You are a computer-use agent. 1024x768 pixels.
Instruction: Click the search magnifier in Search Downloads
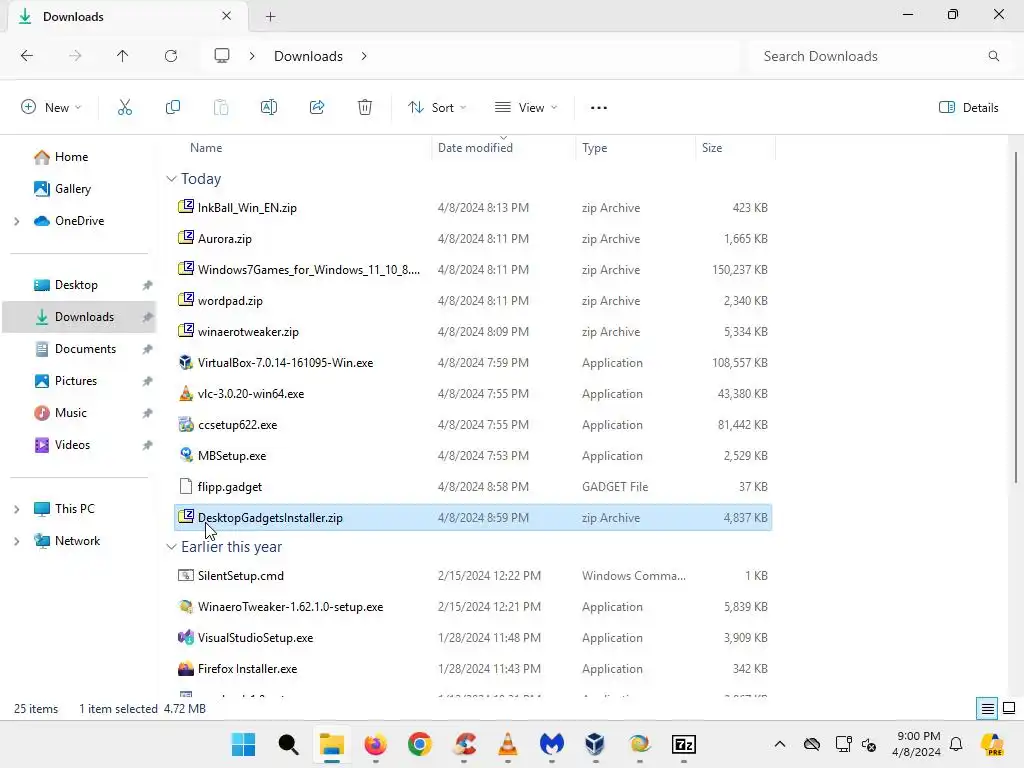point(993,56)
